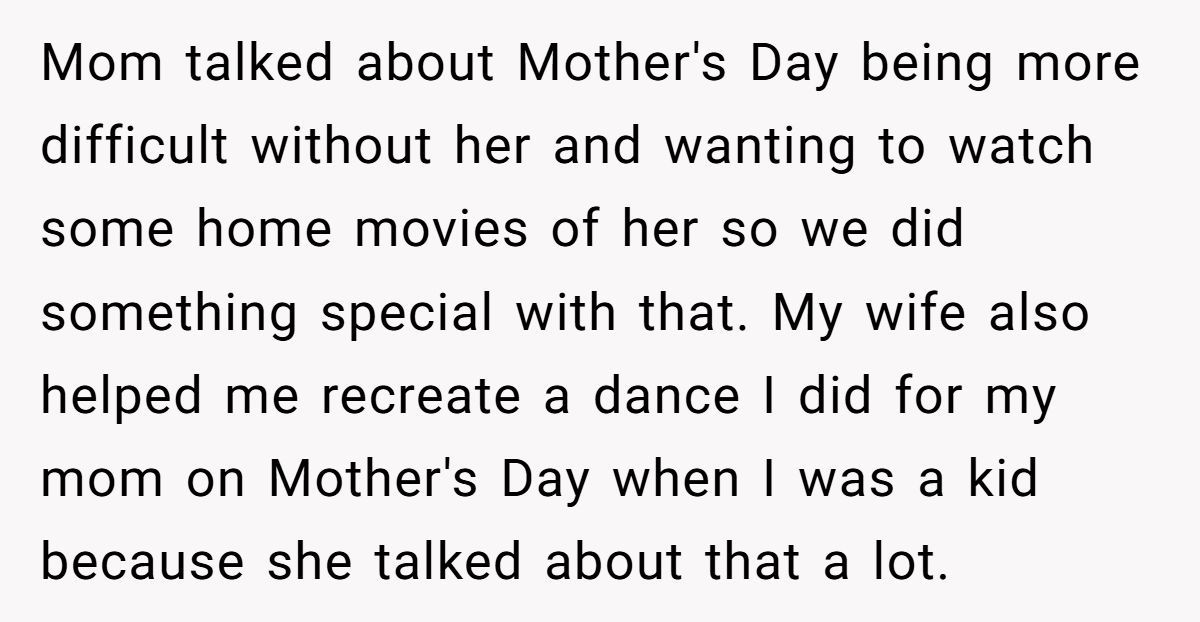This screenshot has height=622, width=1200.
Task: Click the word "special" in the paragraph
Action: click(x=408, y=314)
